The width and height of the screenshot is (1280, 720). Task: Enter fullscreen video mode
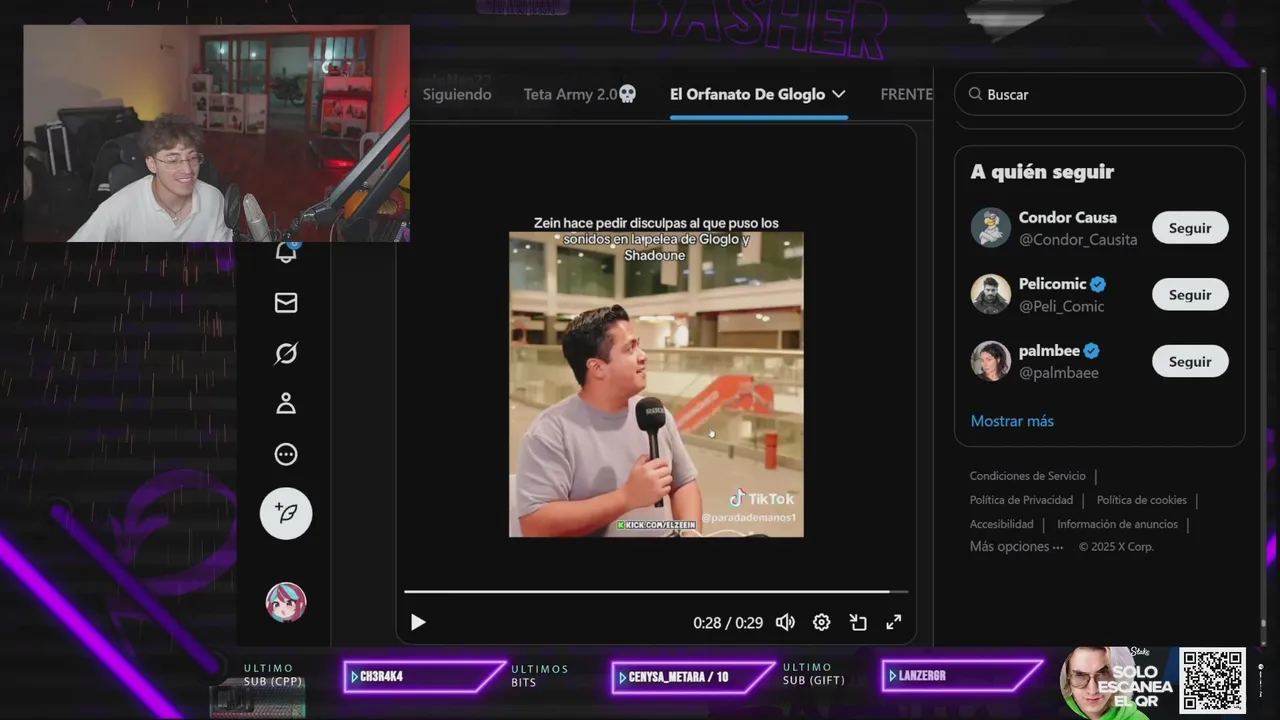(894, 622)
